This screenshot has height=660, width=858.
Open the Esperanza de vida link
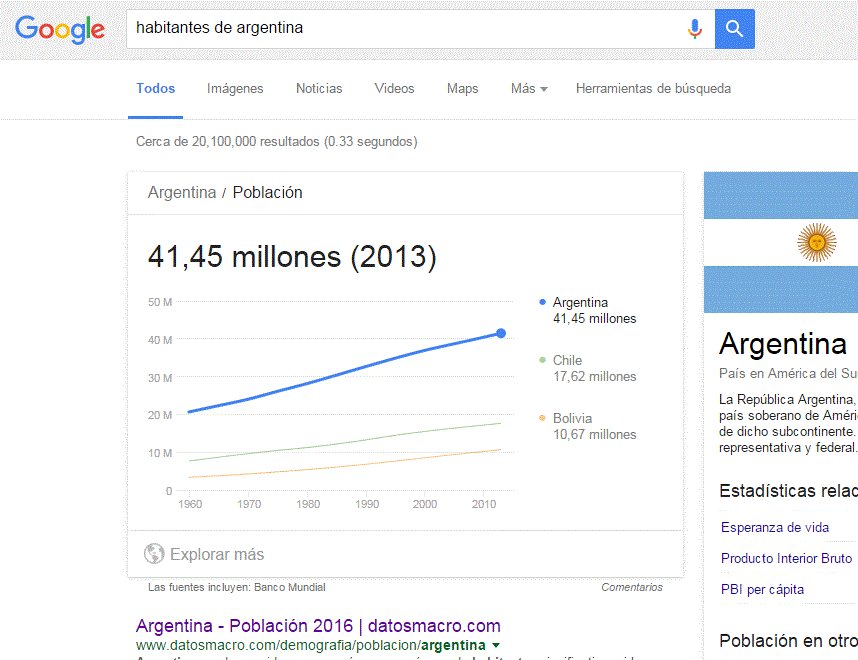coord(775,528)
